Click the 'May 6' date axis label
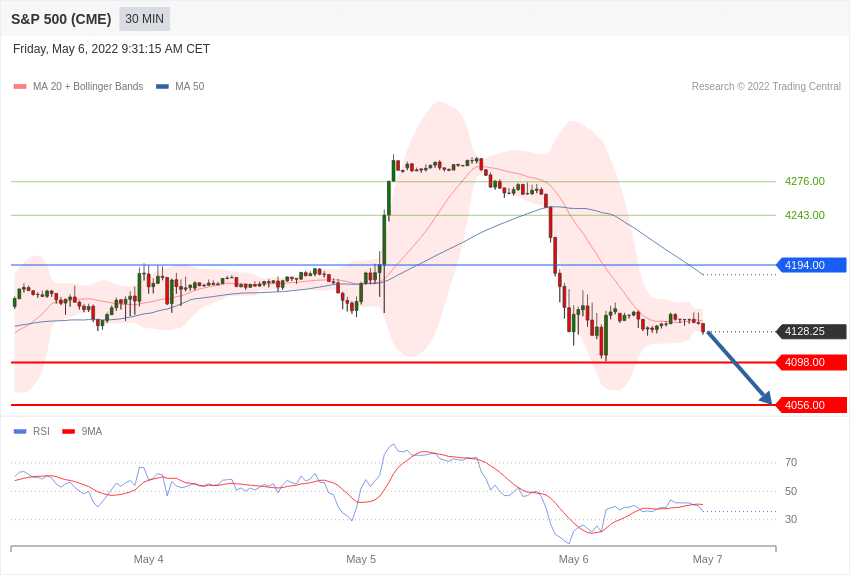850x576 pixels. tap(574, 559)
